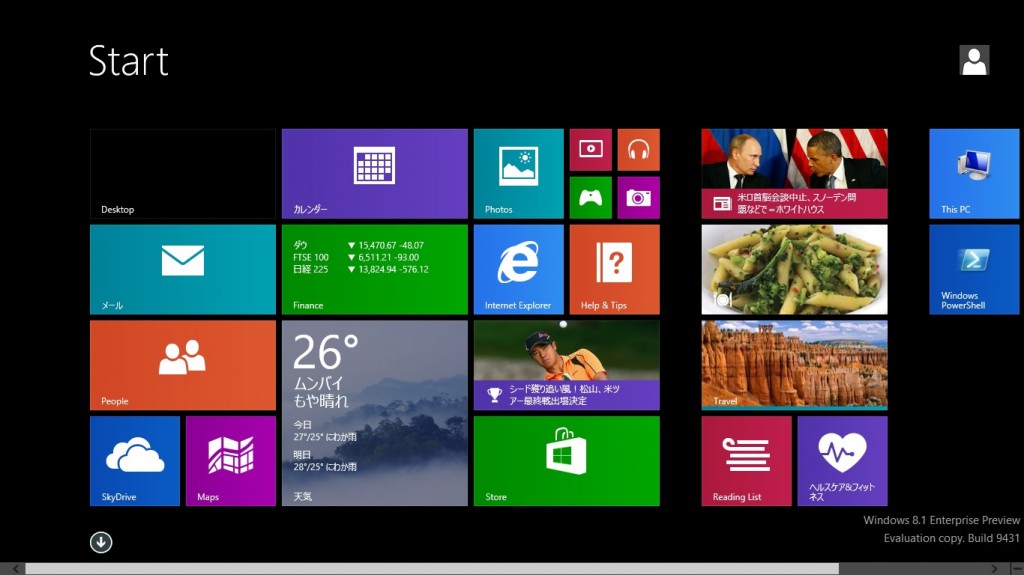Viewport: 1024px width, 575px height.
Task: Launch the Photos app tile
Action: [x=519, y=174]
